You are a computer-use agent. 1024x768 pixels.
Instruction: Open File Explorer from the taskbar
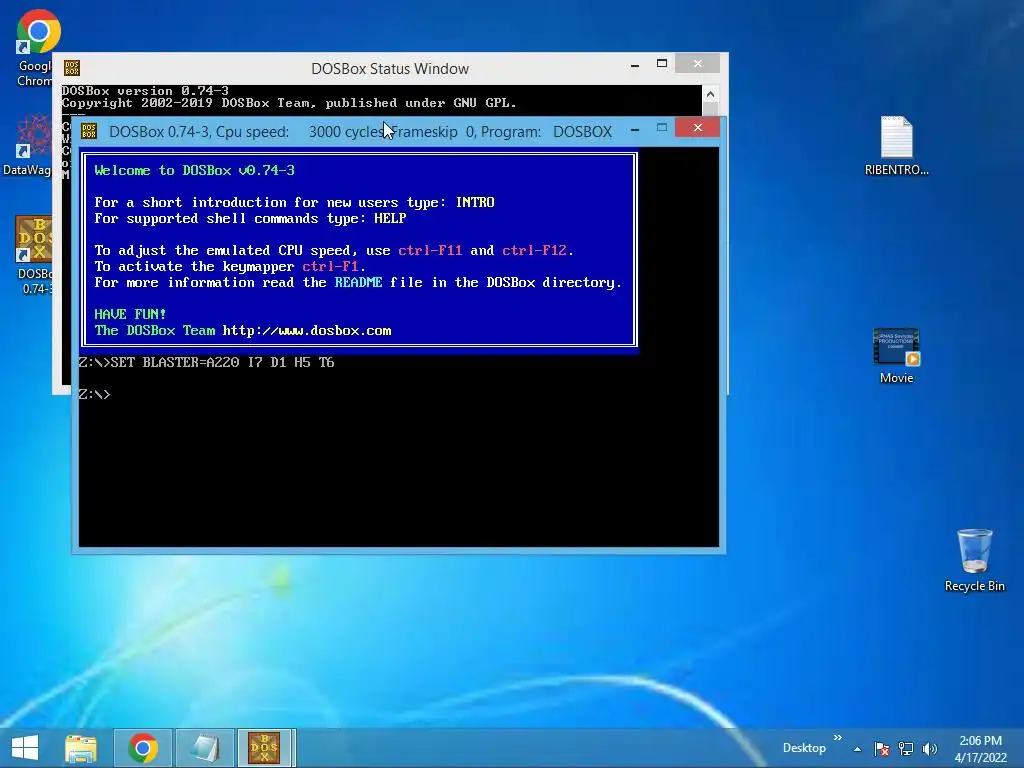pyautogui.click(x=81, y=748)
